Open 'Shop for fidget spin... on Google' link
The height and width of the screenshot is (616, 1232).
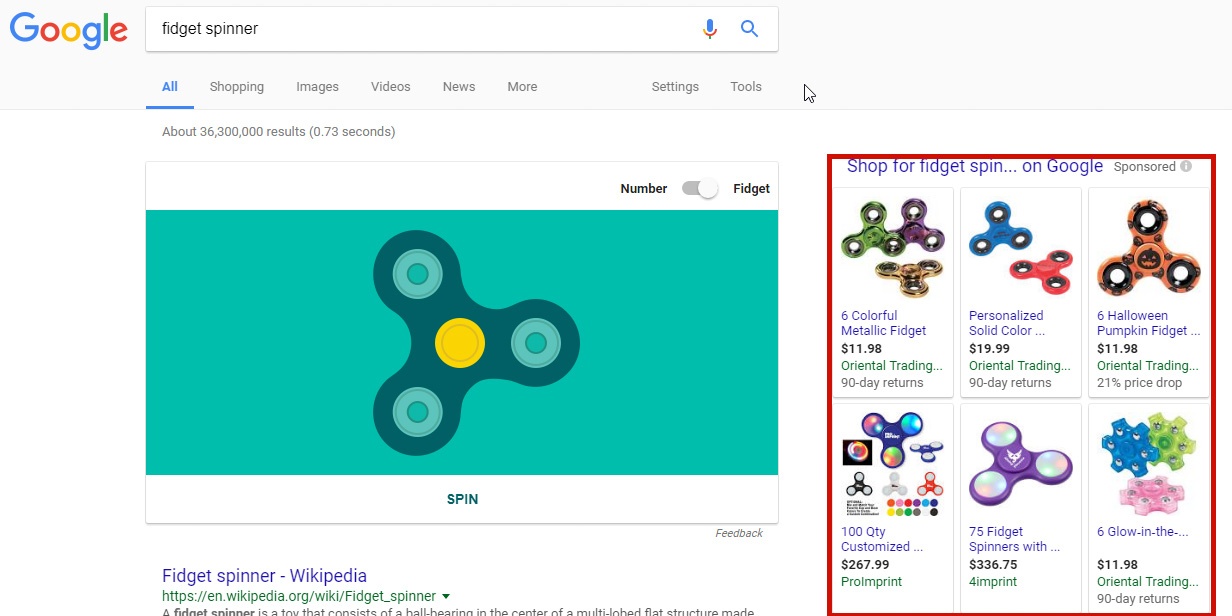pyautogui.click(x=975, y=167)
